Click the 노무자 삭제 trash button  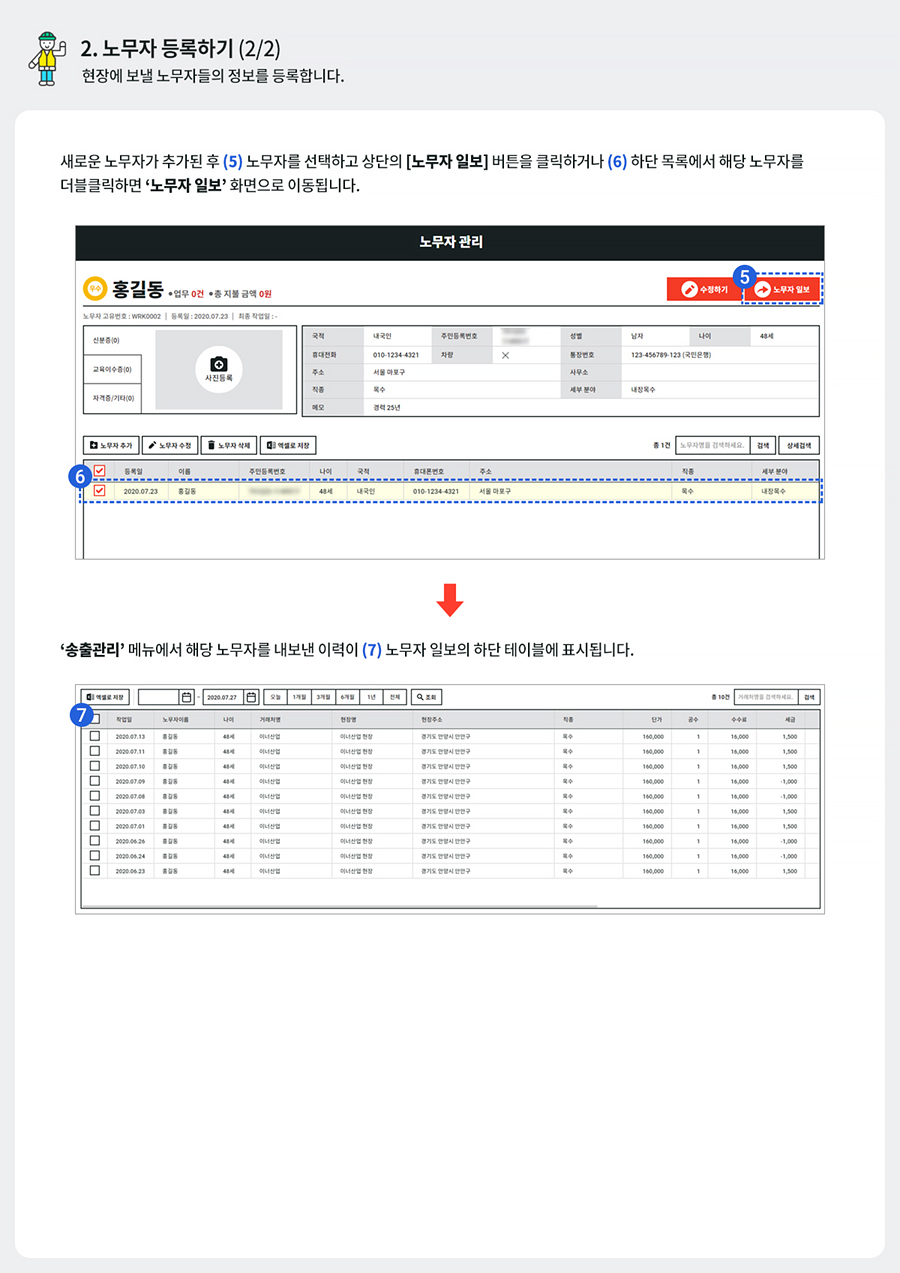click(229, 445)
